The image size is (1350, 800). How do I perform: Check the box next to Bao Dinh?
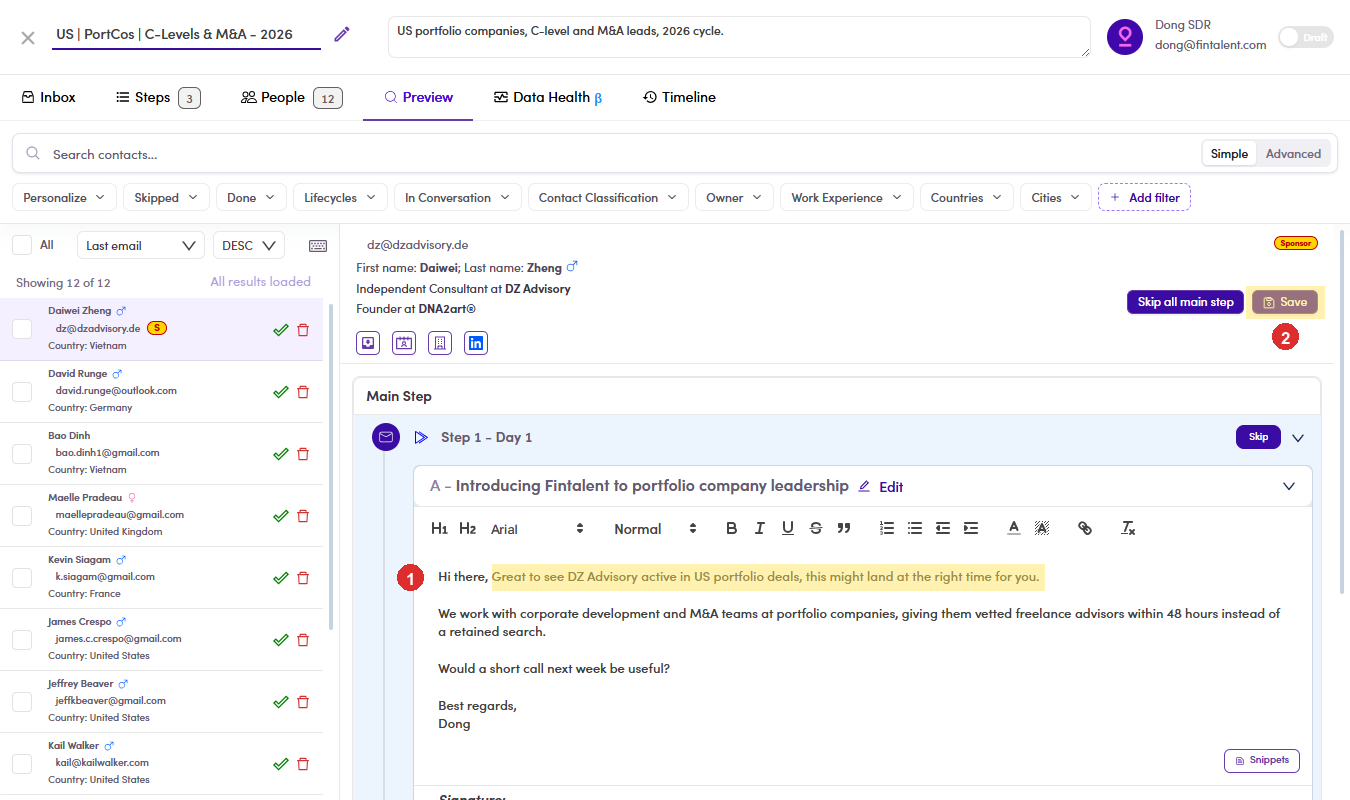click(22, 453)
